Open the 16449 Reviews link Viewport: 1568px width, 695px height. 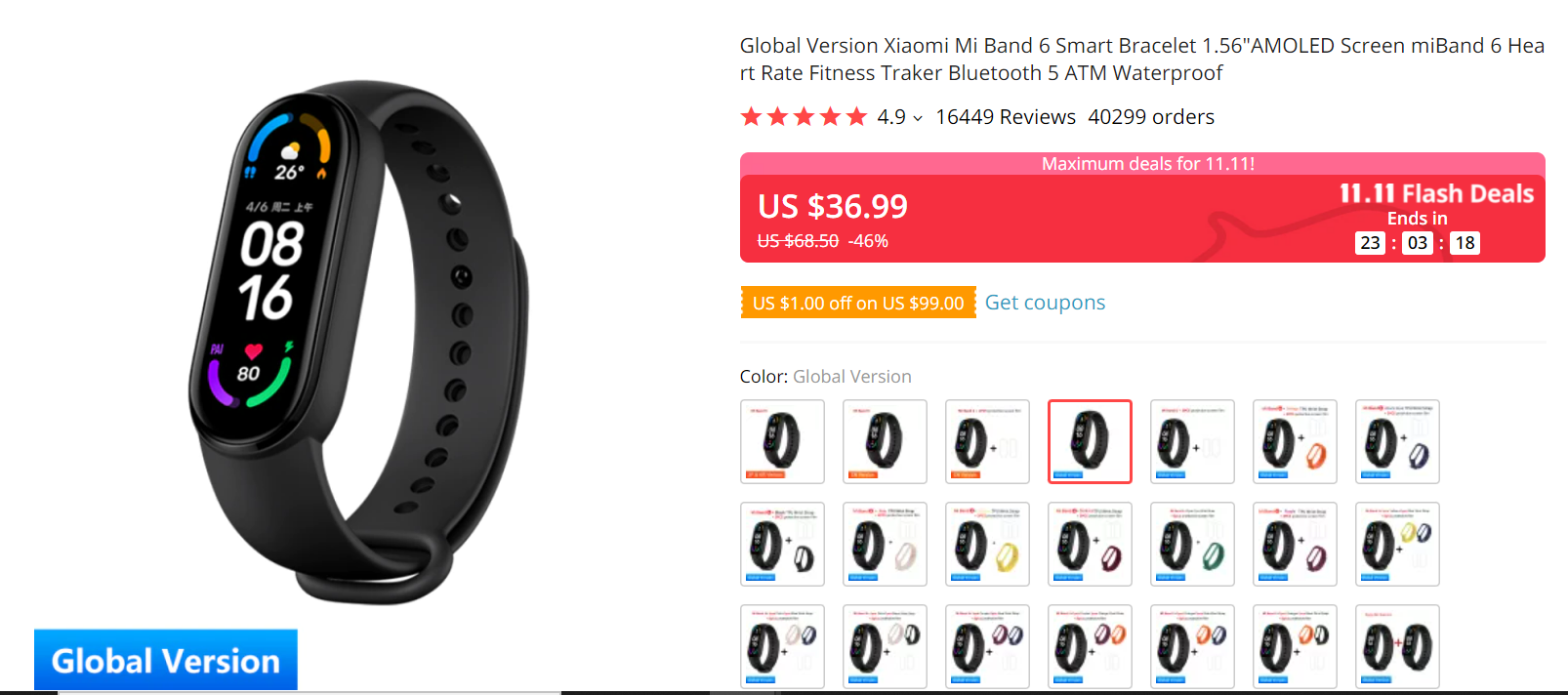tap(1006, 117)
